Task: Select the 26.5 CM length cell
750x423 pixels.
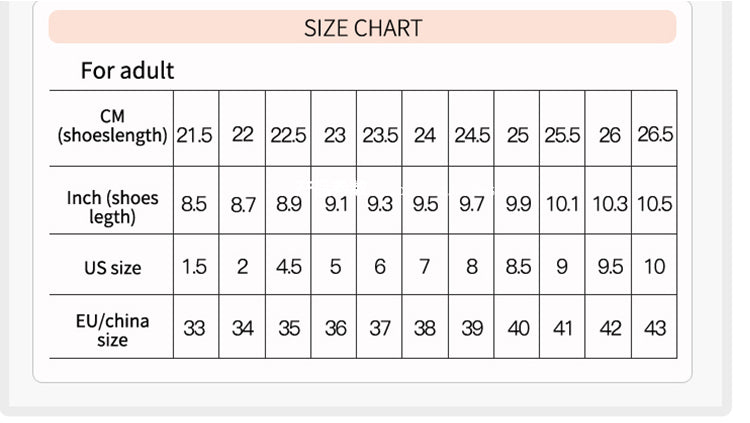Action: tap(655, 135)
